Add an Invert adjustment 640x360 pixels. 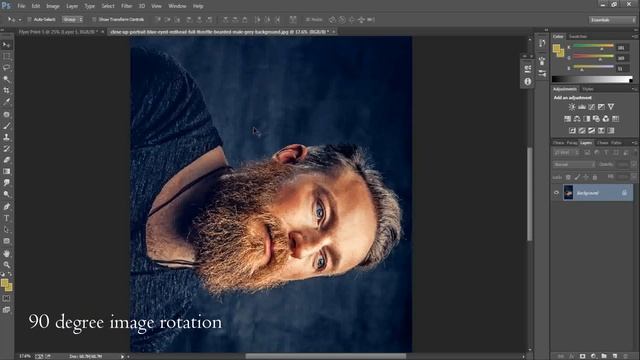(572, 131)
